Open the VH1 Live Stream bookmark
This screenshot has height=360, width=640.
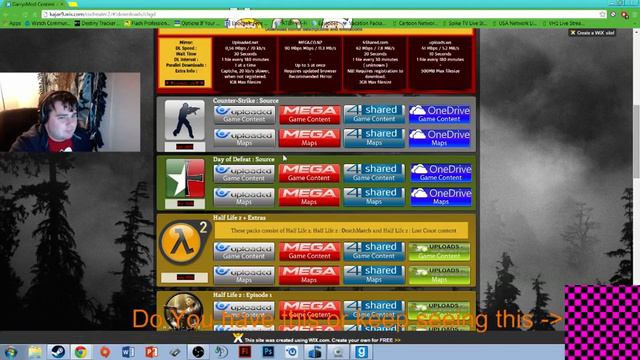564,23
